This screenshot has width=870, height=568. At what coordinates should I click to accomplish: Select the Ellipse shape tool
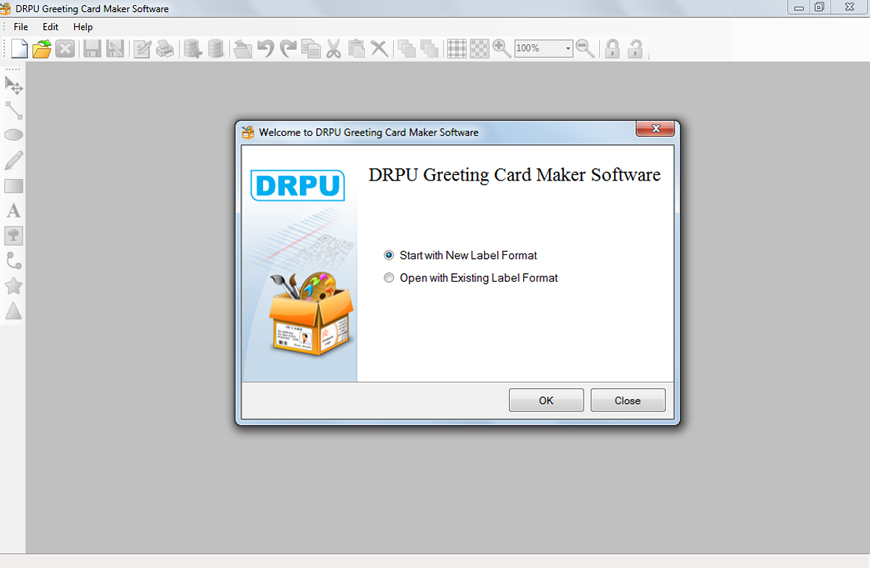(13, 135)
